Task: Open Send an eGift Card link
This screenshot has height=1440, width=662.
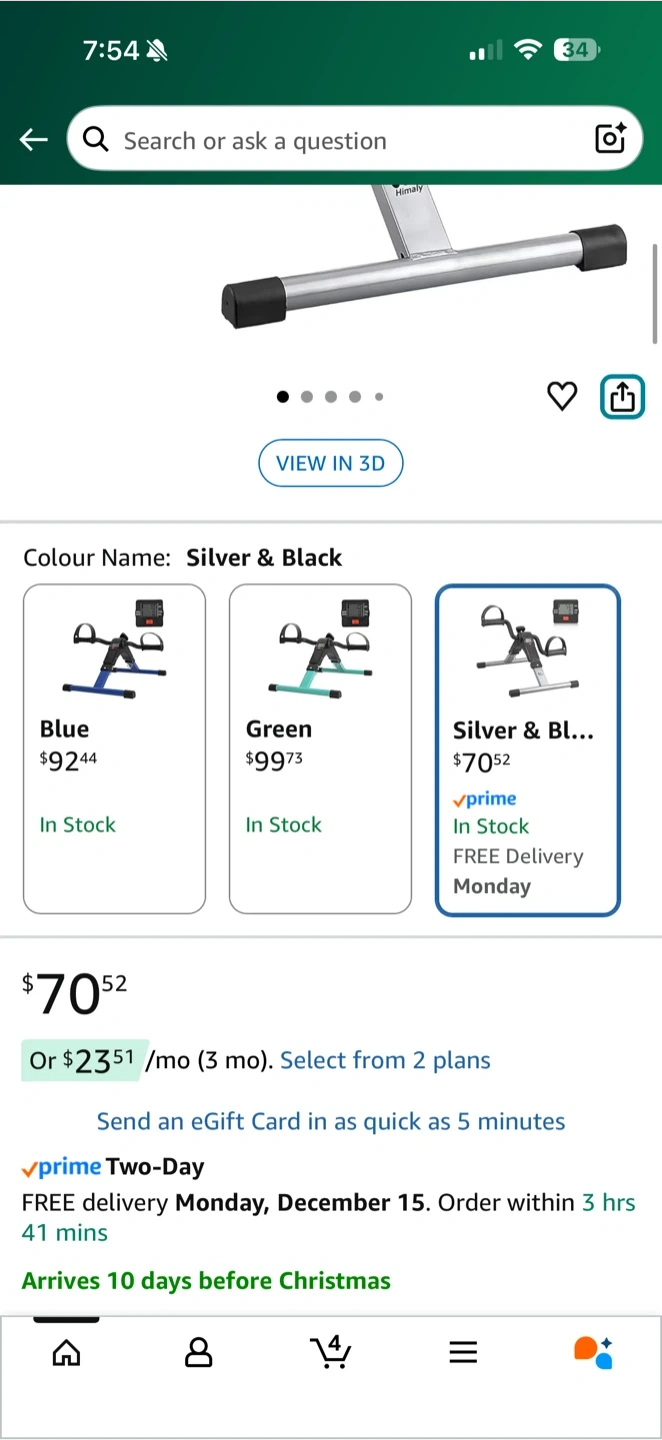Action: [x=331, y=1121]
